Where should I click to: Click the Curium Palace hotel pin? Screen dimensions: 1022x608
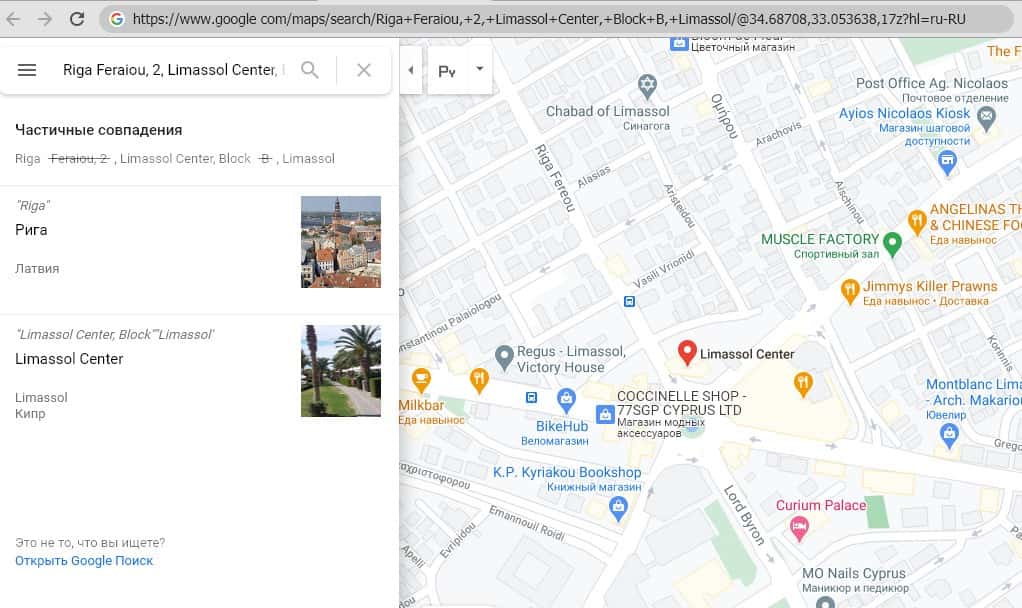click(x=799, y=528)
